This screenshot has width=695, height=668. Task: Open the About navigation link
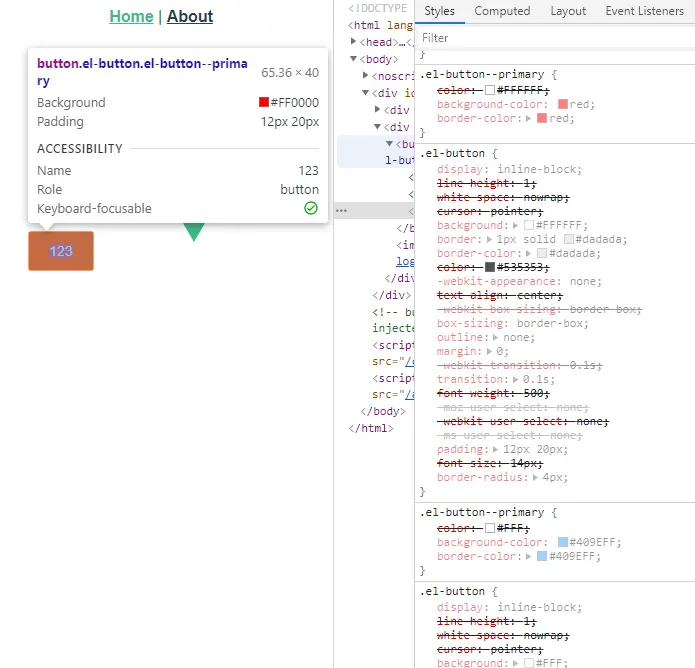click(x=190, y=16)
